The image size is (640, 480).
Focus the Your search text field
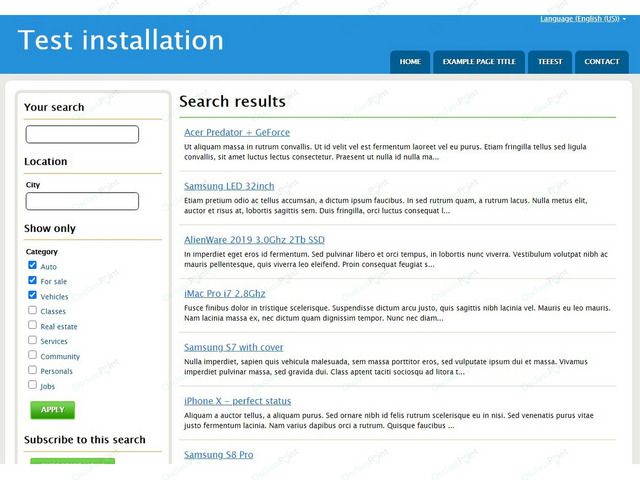(82, 134)
